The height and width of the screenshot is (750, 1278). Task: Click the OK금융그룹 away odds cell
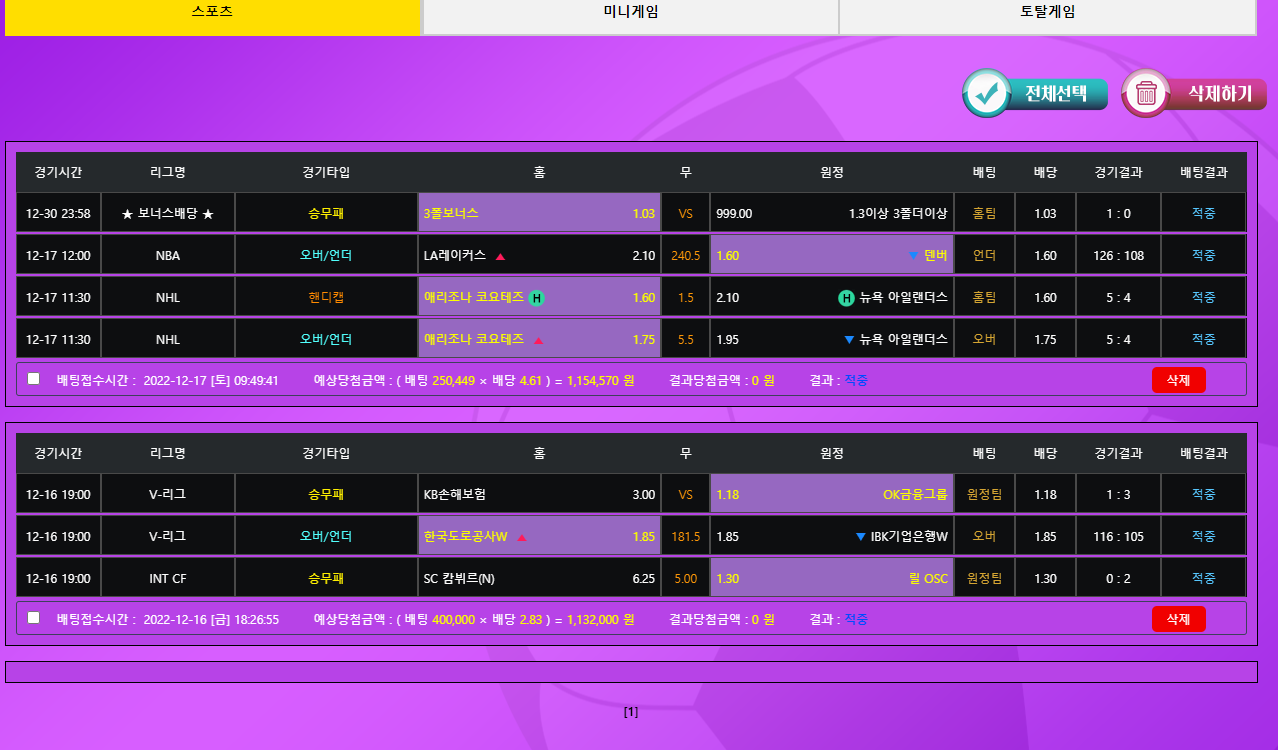pyautogui.click(x=831, y=494)
